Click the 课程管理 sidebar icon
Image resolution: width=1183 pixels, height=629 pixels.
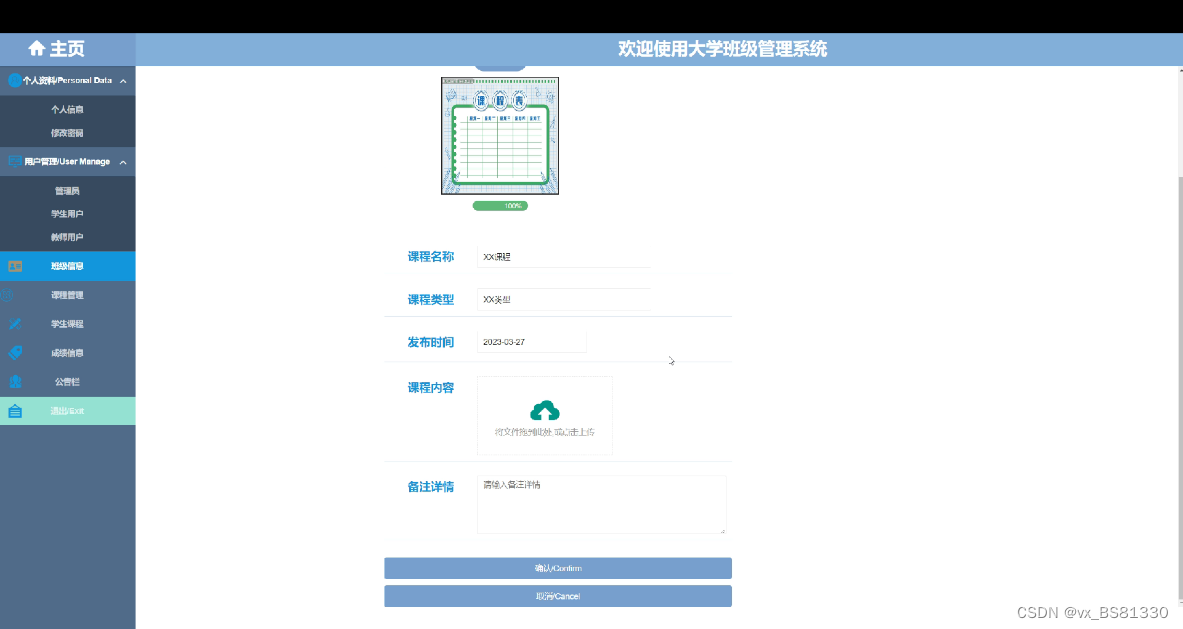pos(8,295)
